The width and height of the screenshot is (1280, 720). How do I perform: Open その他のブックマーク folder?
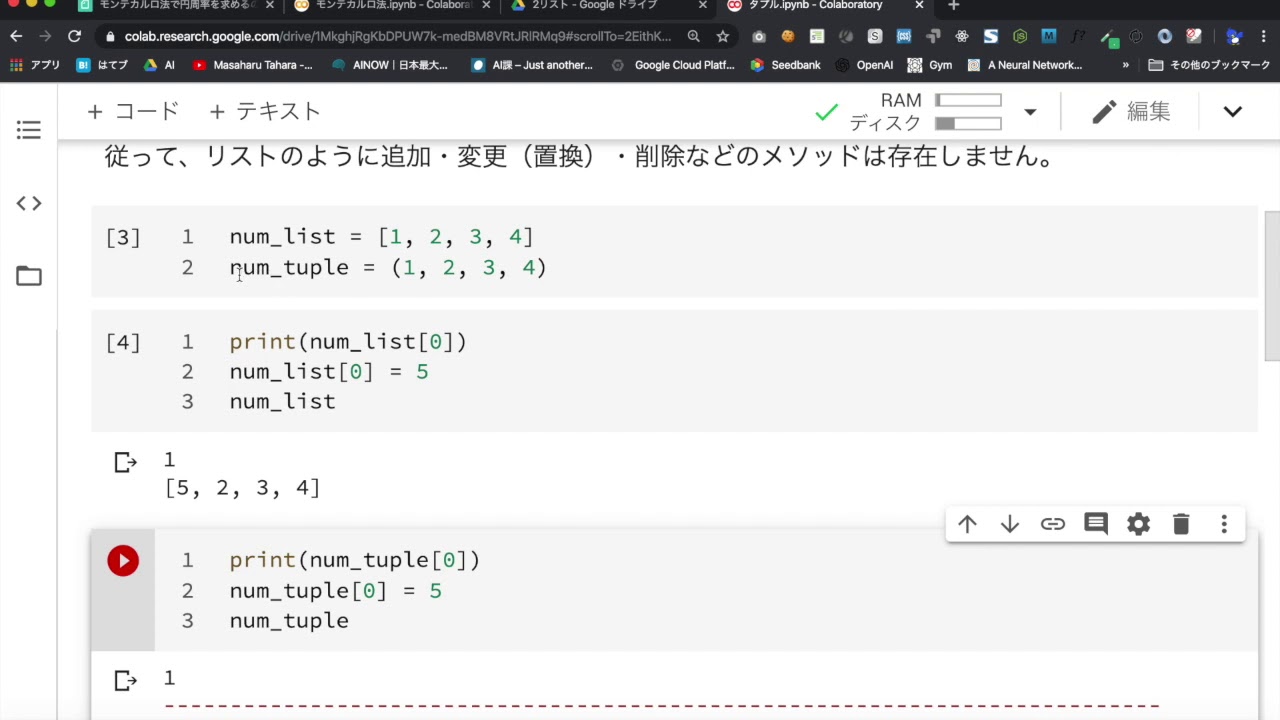pos(1209,65)
